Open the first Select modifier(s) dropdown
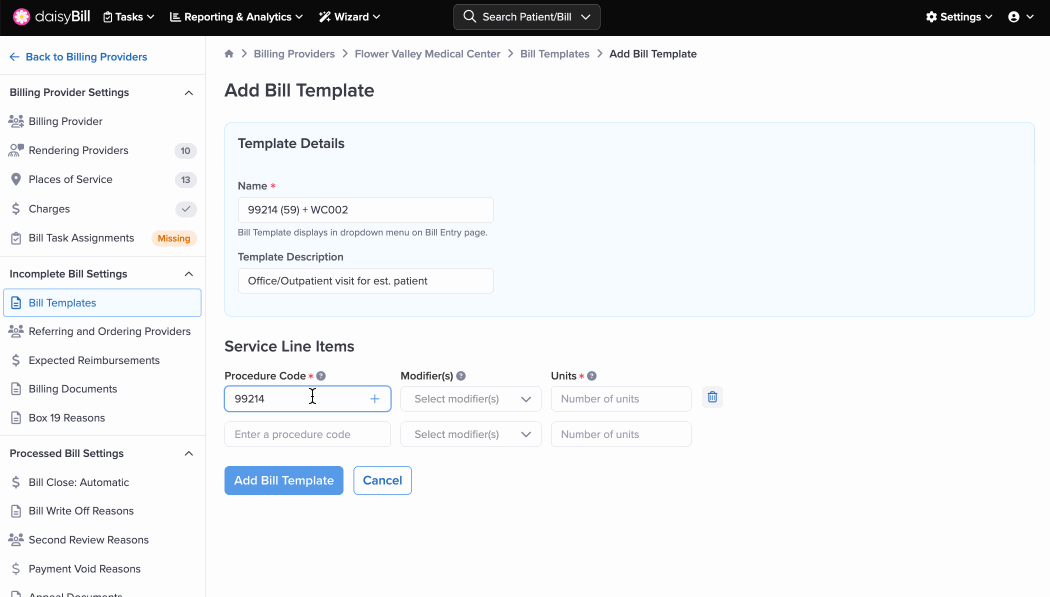 pyautogui.click(x=470, y=399)
